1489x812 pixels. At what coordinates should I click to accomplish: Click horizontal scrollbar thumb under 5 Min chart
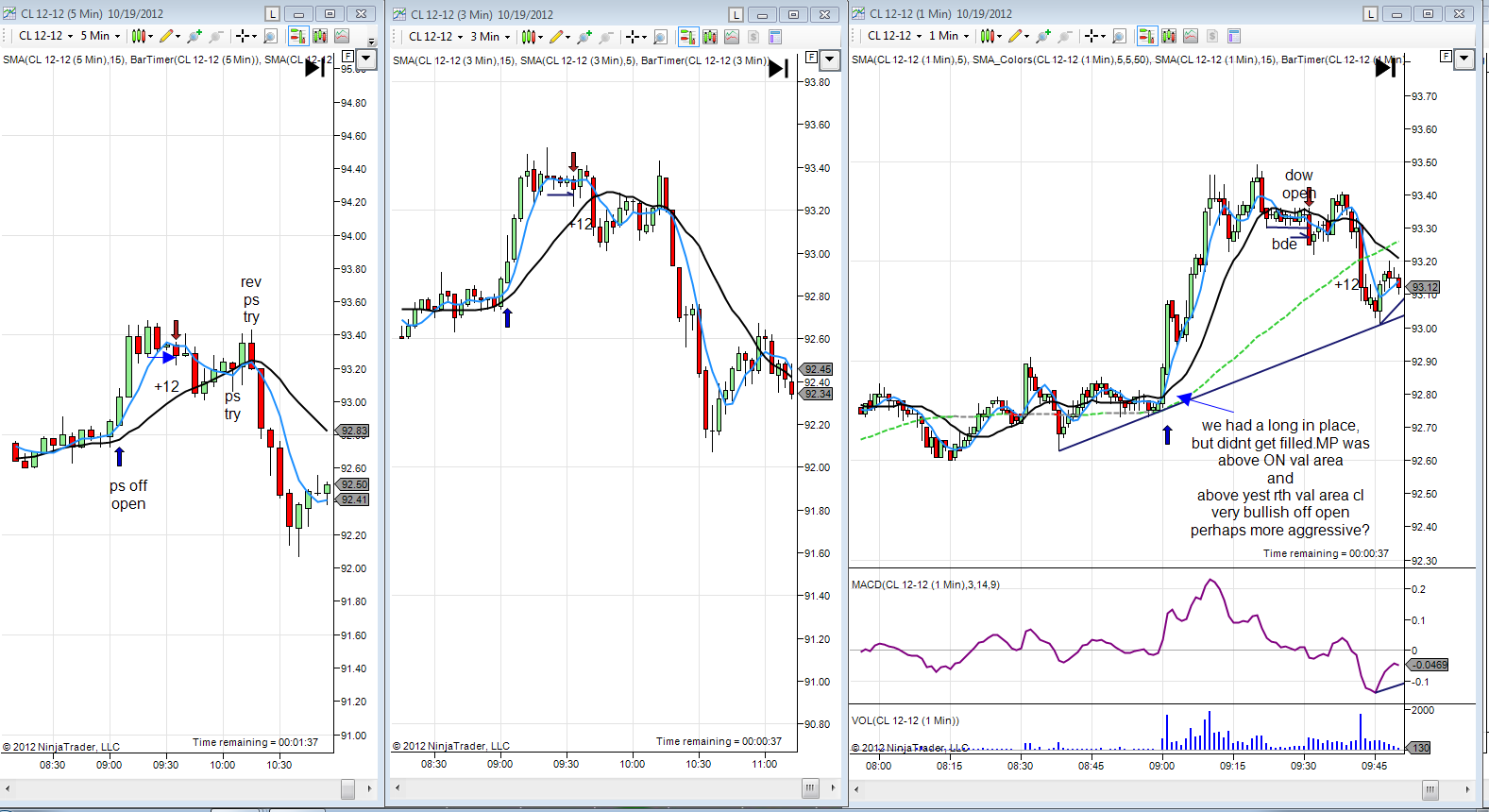pos(347,787)
